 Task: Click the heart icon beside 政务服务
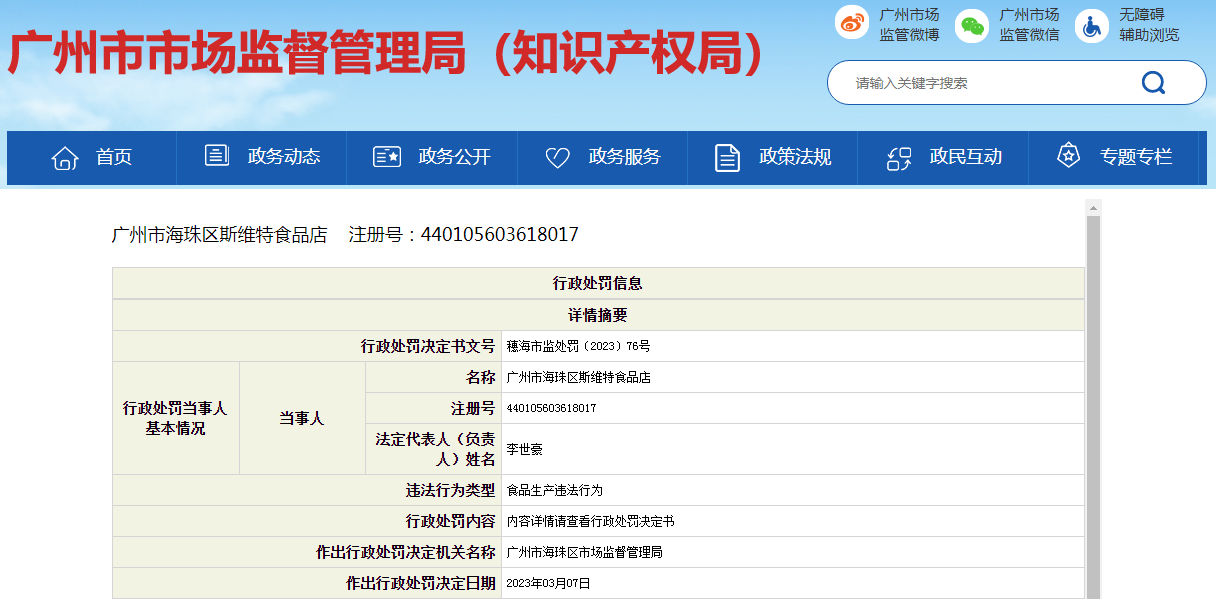557,158
